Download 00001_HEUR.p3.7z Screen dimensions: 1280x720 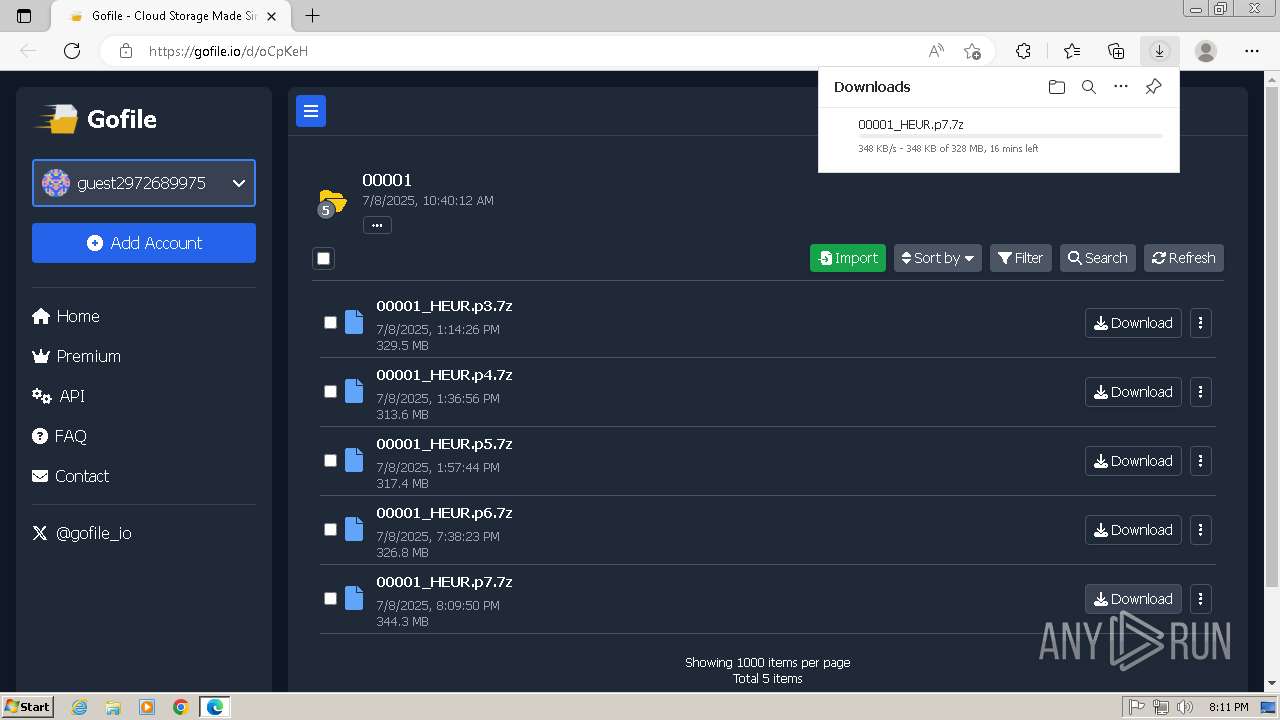click(x=1133, y=323)
